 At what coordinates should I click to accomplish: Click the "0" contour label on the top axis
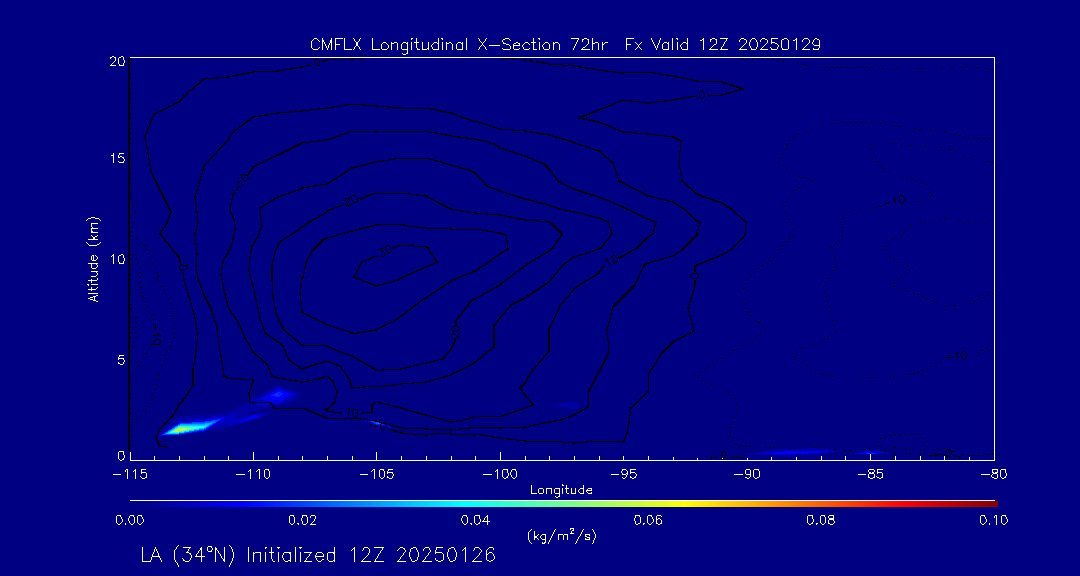click(x=317, y=63)
